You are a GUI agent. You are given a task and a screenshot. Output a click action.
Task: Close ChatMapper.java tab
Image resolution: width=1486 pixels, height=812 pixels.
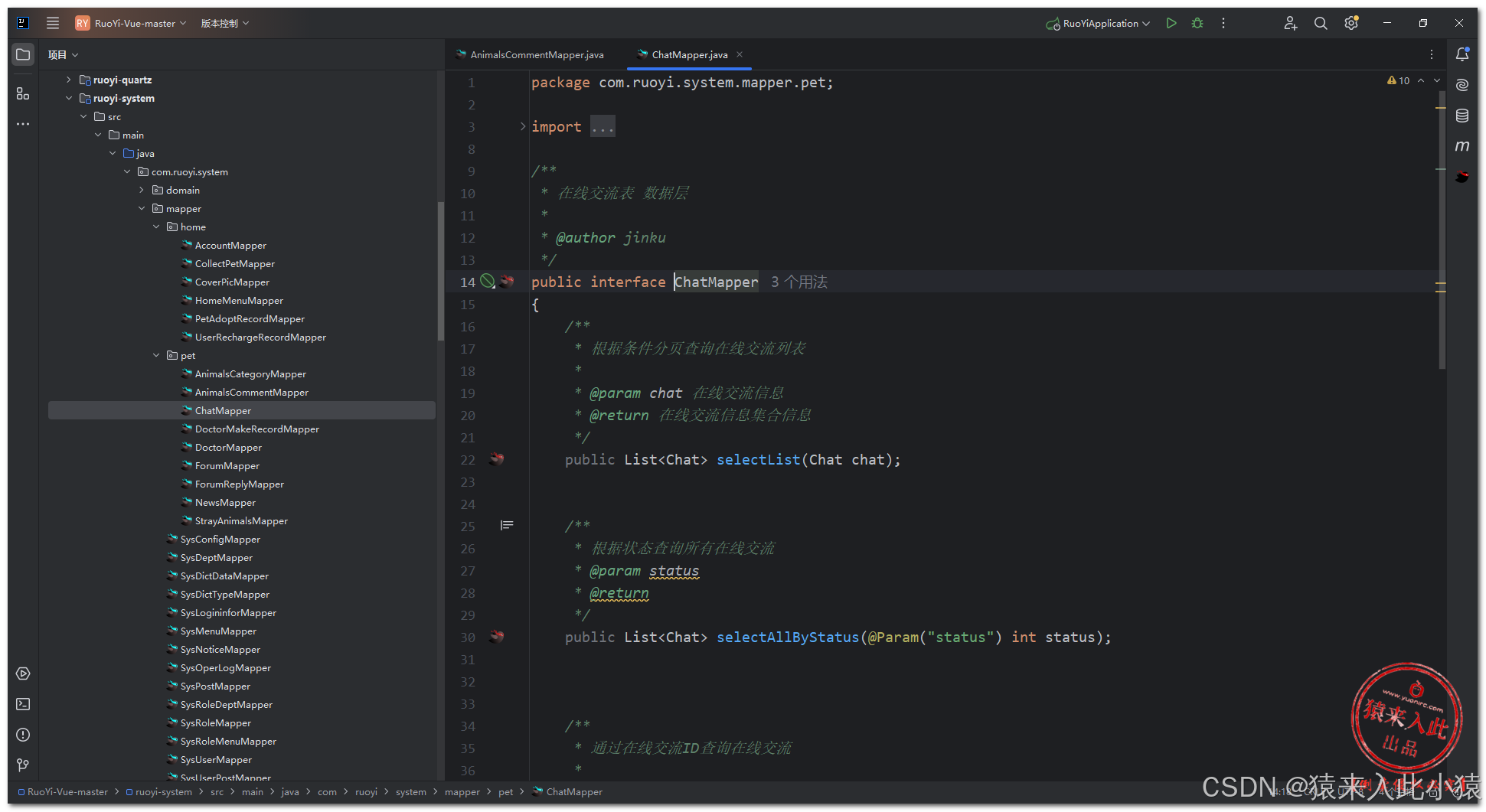(740, 54)
